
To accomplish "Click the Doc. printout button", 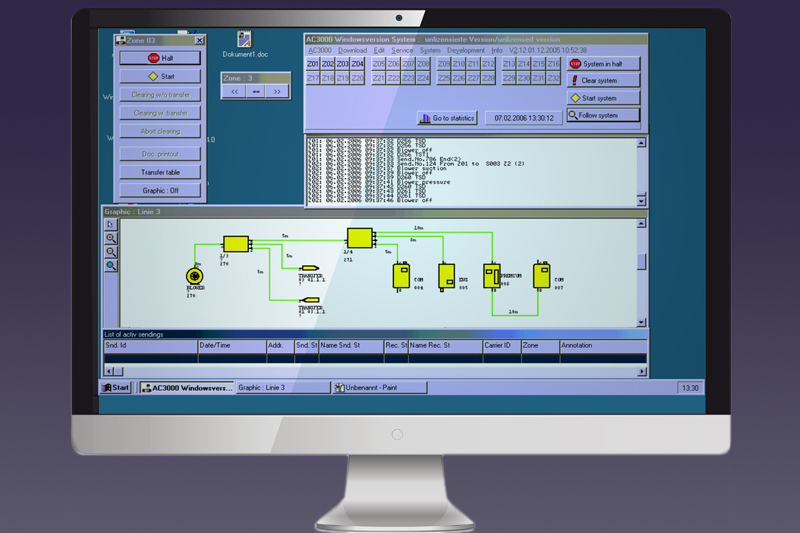I will [160, 154].
